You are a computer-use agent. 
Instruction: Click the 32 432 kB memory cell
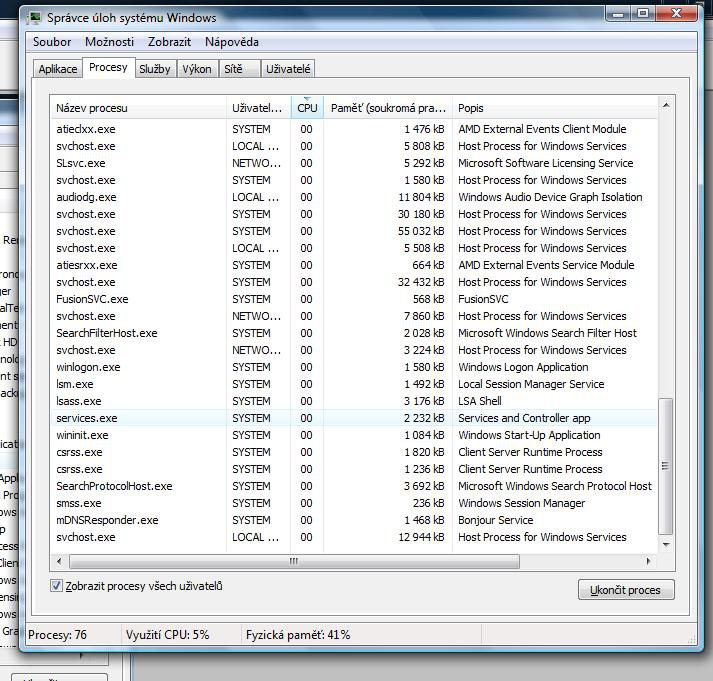[421, 282]
